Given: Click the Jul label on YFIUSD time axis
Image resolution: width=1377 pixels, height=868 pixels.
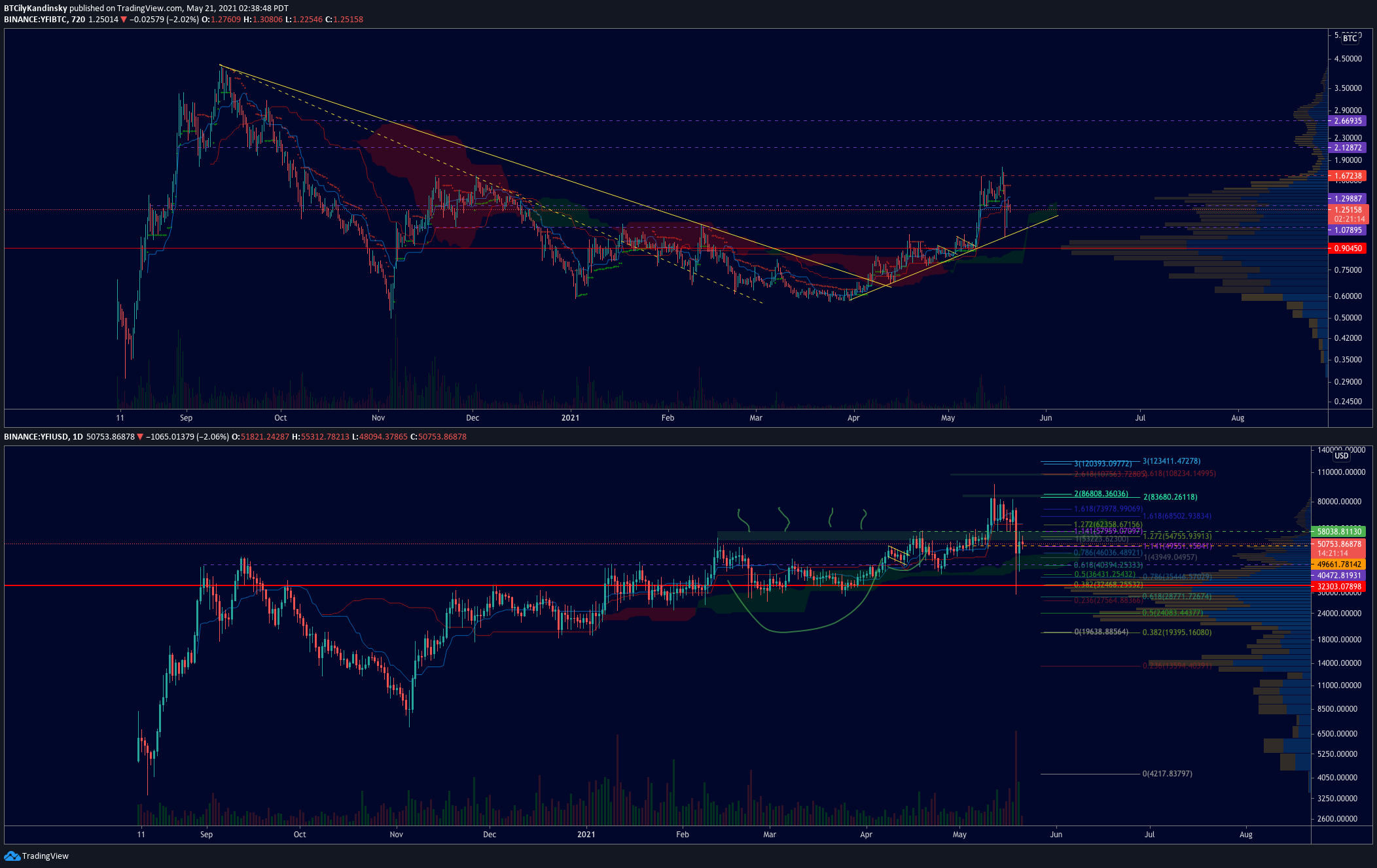Looking at the screenshot, I should point(1149,835).
